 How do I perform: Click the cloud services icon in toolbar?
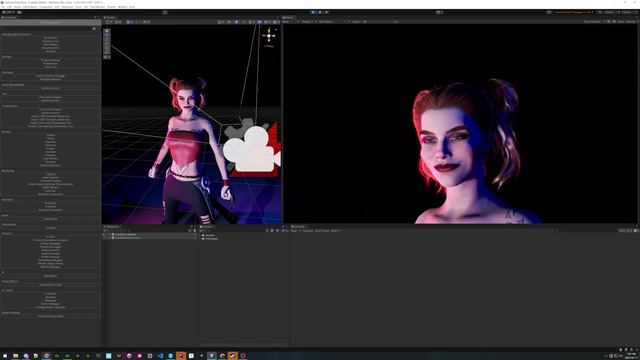[x=19, y=12]
